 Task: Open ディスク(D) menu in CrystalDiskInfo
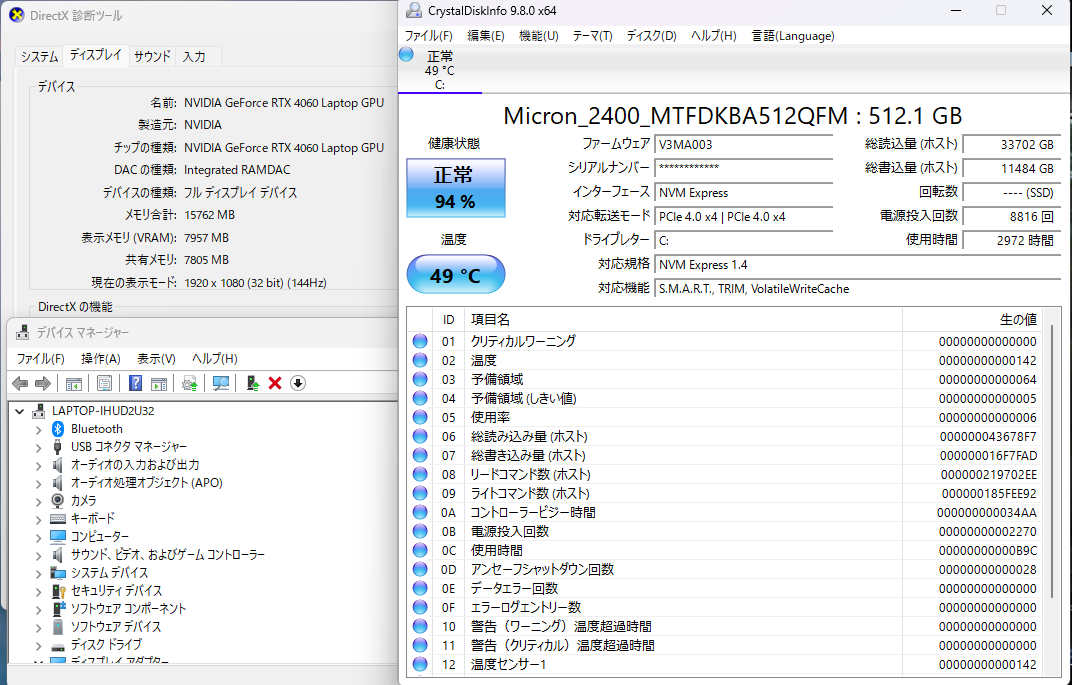652,36
